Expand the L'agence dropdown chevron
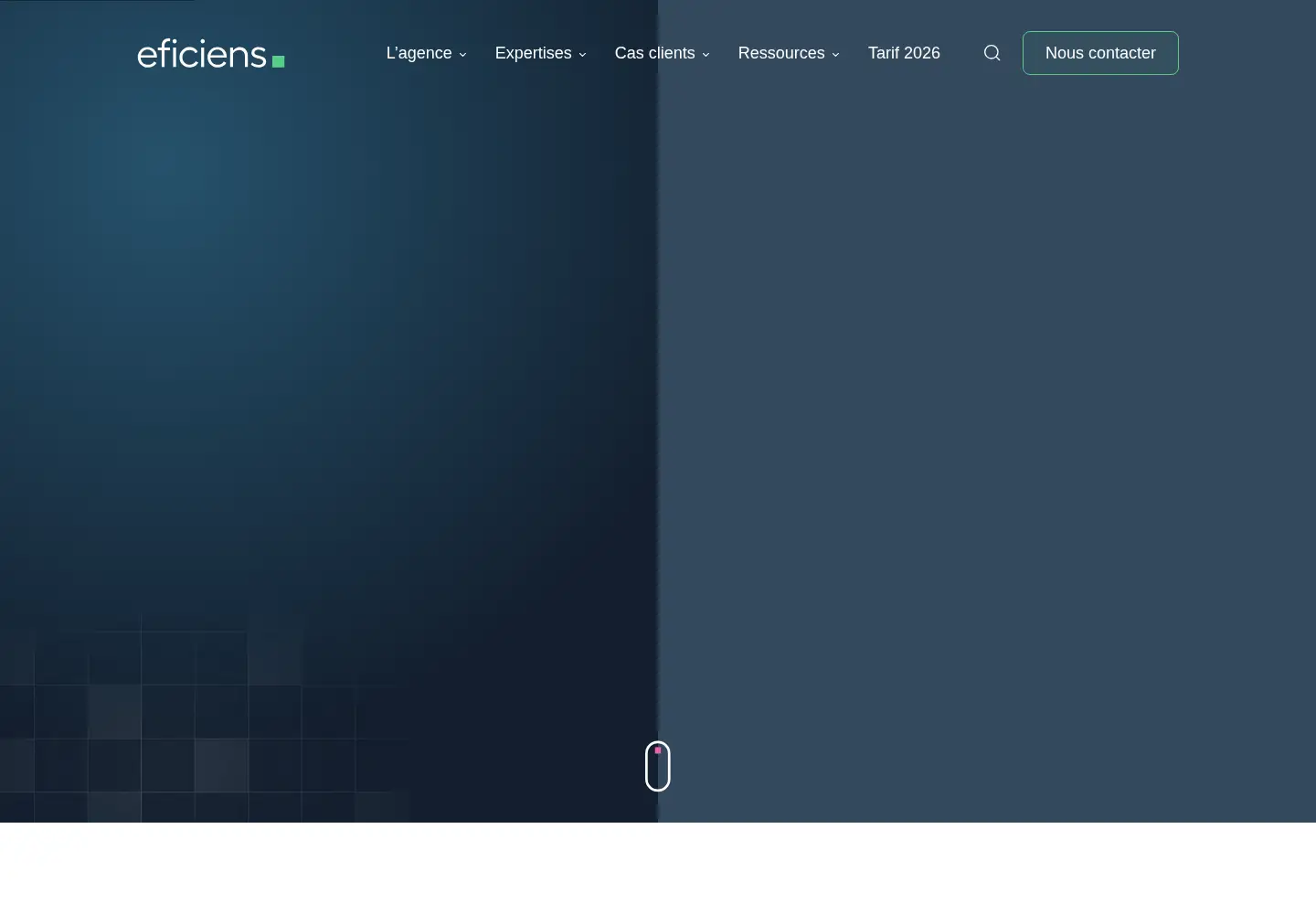The width and height of the screenshot is (1316, 914). click(462, 54)
